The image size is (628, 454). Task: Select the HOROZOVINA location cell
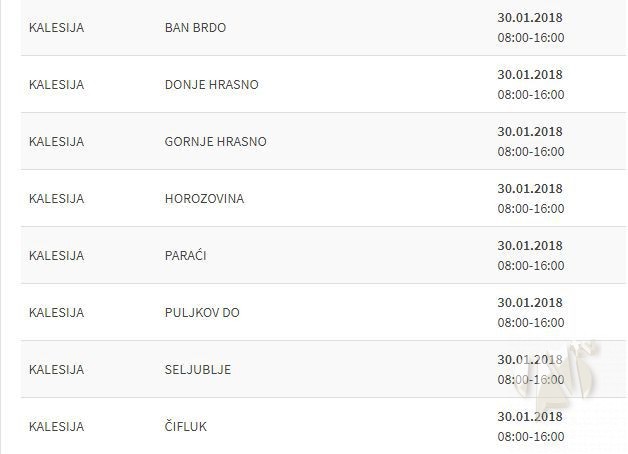click(x=204, y=198)
